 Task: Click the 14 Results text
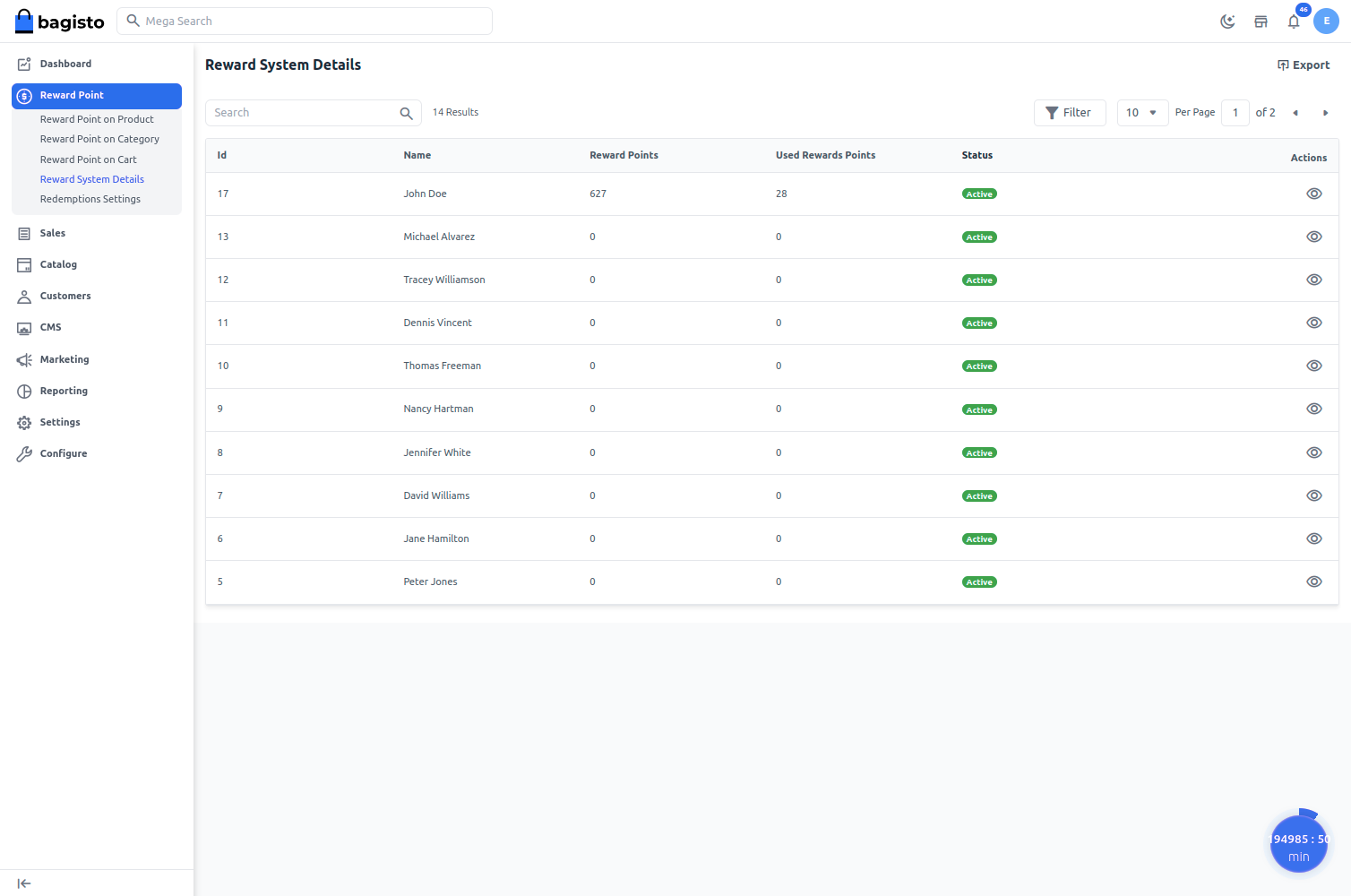coord(455,113)
